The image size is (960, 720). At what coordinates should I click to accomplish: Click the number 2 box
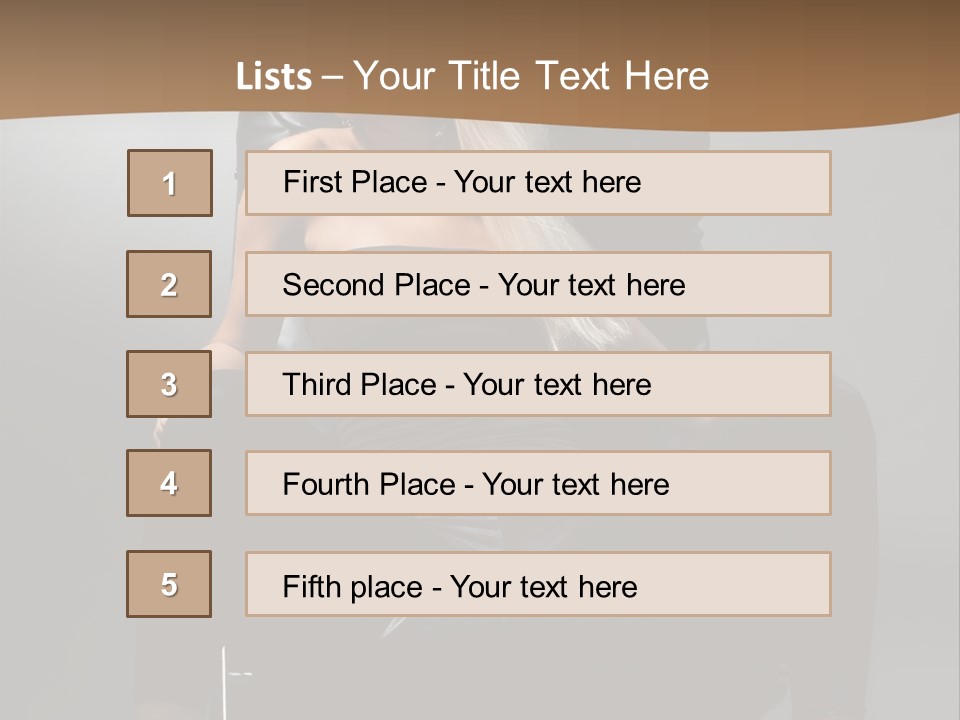pyautogui.click(x=169, y=284)
